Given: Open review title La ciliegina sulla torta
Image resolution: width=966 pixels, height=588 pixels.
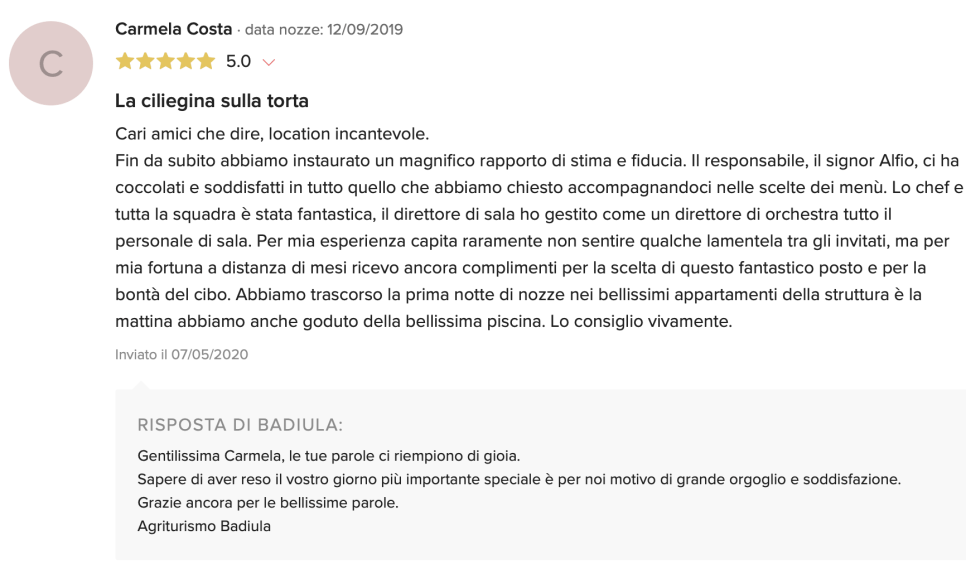Looking at the screenshot, I should (212, 100).
